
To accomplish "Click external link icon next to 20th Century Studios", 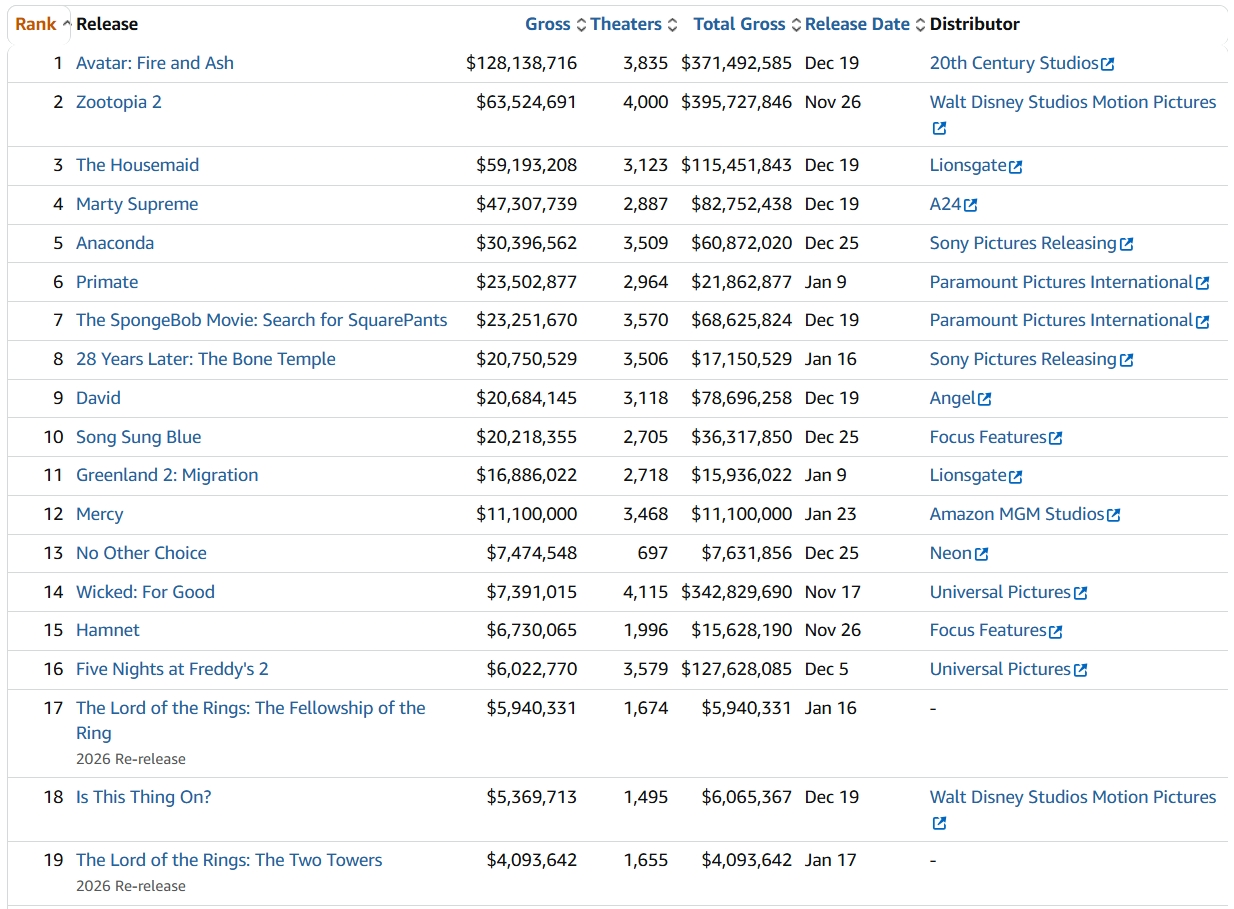I will (1107, 64).
